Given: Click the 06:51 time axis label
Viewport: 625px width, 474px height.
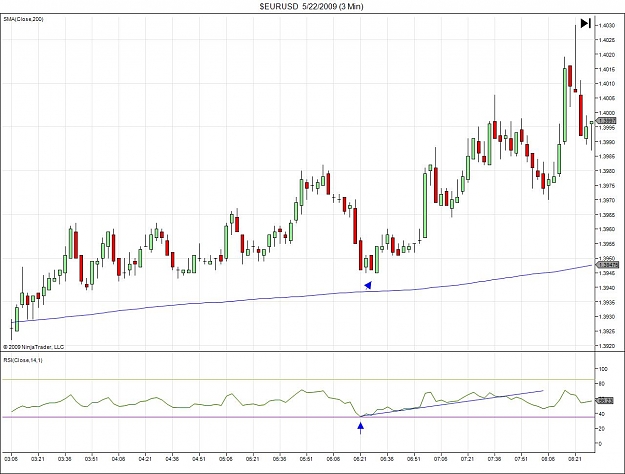Looking at the screenshot, I should tap(414, 459).
